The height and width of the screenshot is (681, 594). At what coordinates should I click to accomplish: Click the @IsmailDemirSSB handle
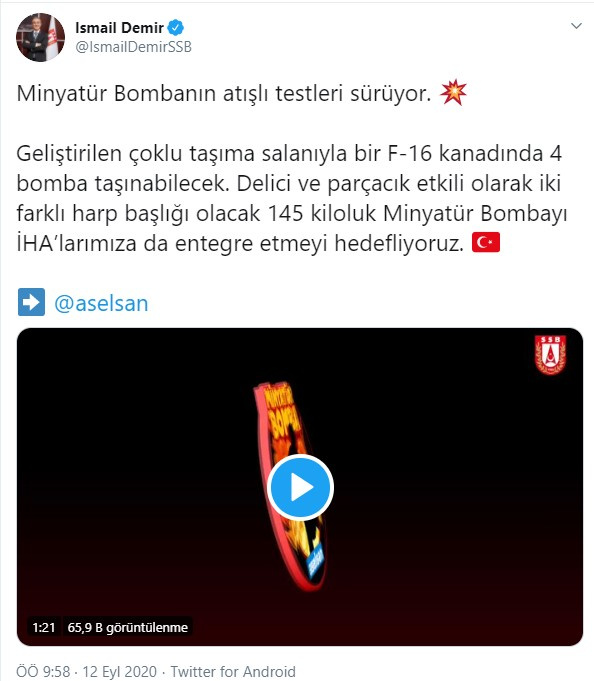(133, 47)
